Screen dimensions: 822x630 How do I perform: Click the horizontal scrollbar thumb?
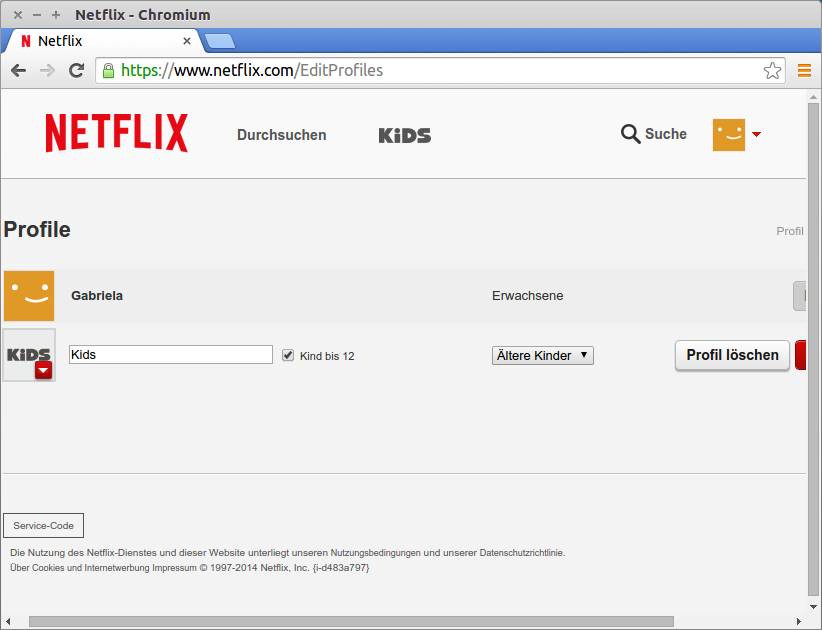point(351,622)
